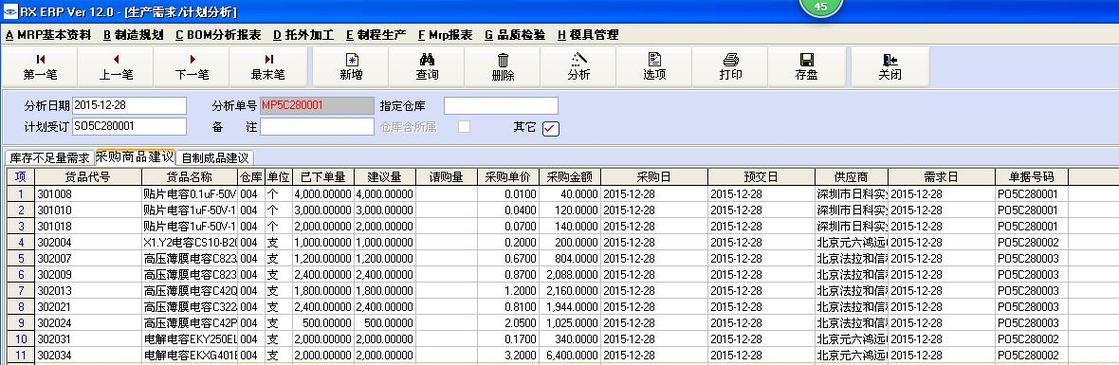The height and width of the screenshot is (365, 1119).
Task: Click unit price 1.2000 cell
Action: (507, 291)
